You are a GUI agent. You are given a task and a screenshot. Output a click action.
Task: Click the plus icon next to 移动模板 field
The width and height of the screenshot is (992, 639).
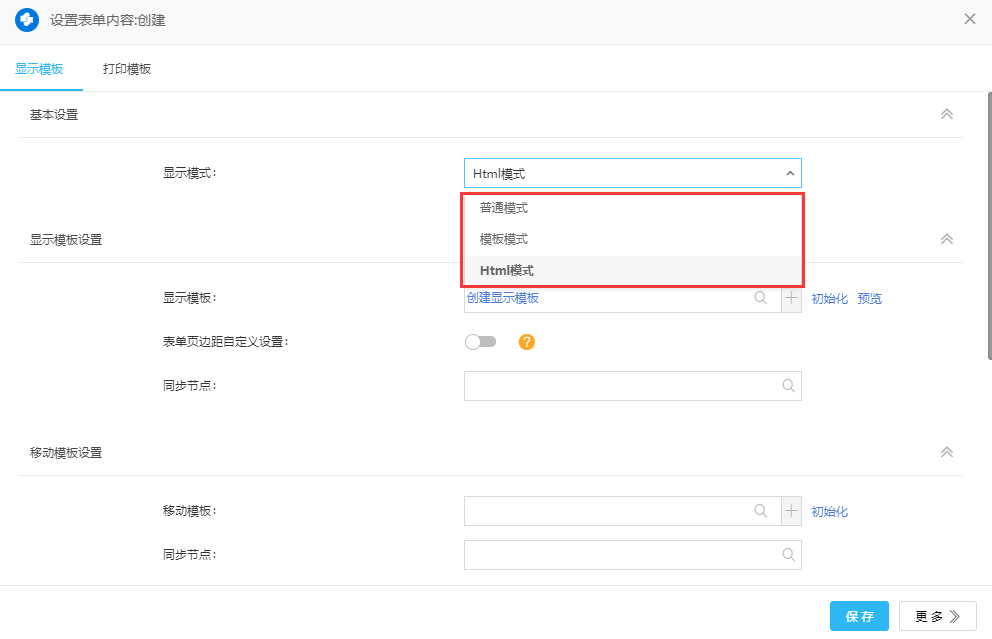coord(790,511)
